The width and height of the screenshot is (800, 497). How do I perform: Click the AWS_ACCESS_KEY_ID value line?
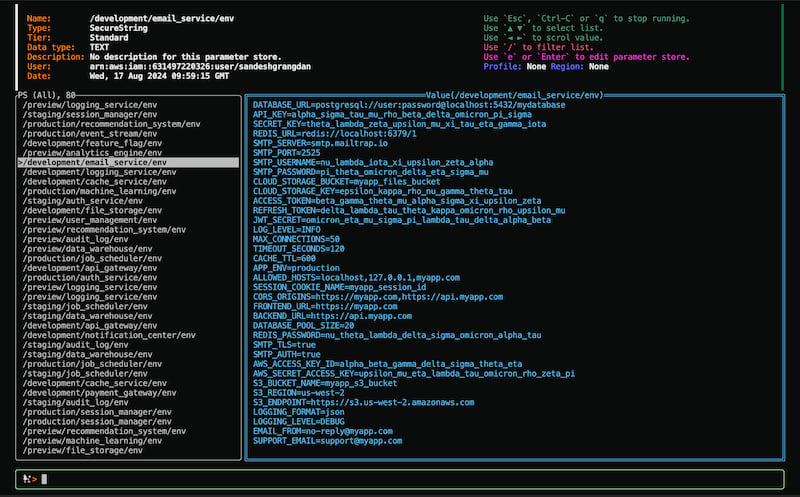(388, 364)
